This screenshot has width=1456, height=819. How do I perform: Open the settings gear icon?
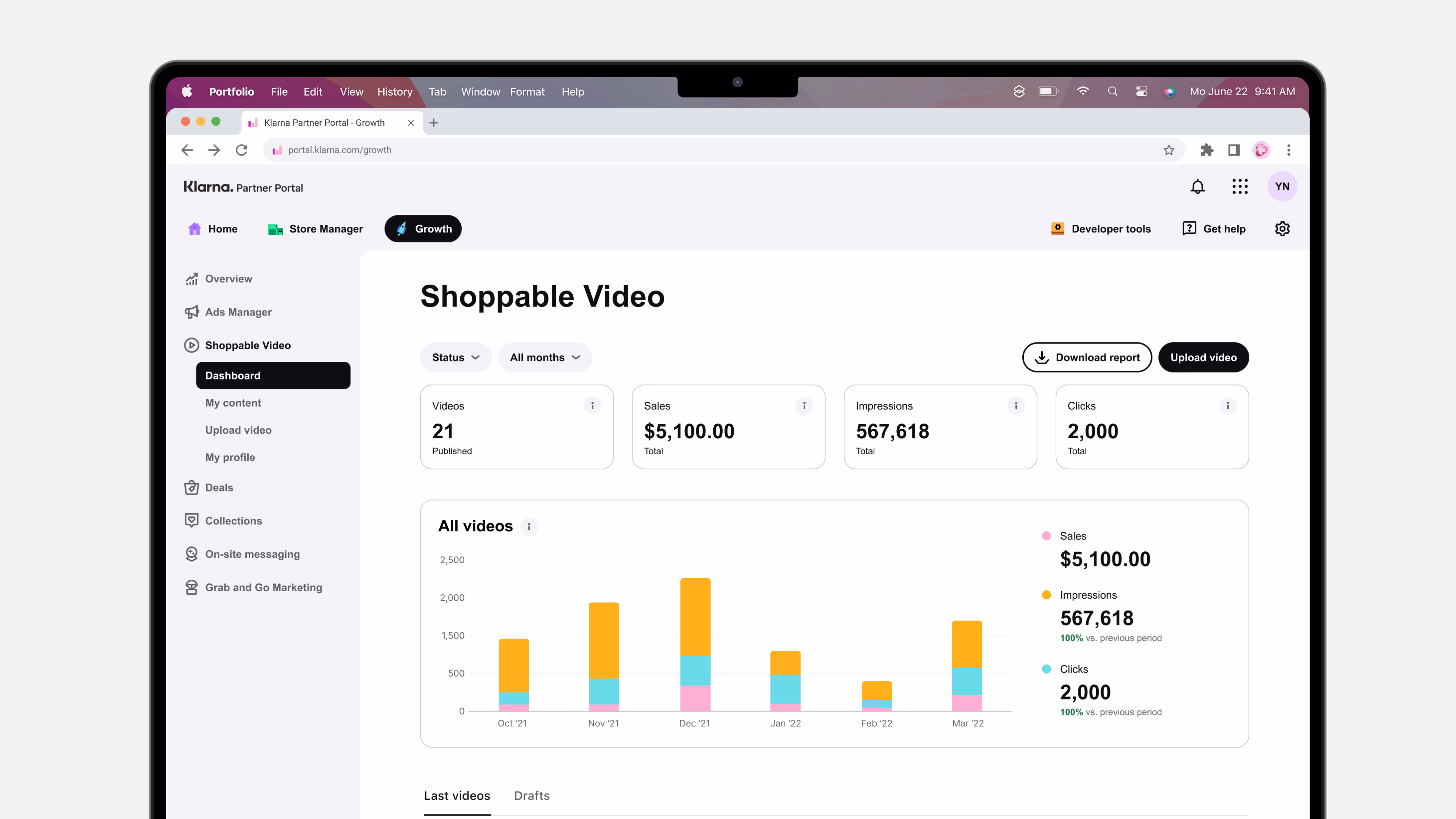(x=1282, y=229)
